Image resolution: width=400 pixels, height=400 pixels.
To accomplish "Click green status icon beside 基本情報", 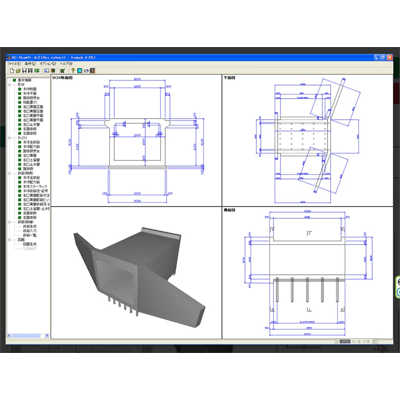I will tap(14, 80).
